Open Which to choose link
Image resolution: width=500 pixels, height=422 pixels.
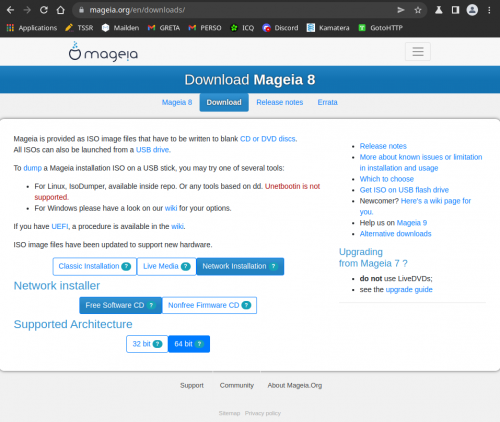[x=387, y=179]
